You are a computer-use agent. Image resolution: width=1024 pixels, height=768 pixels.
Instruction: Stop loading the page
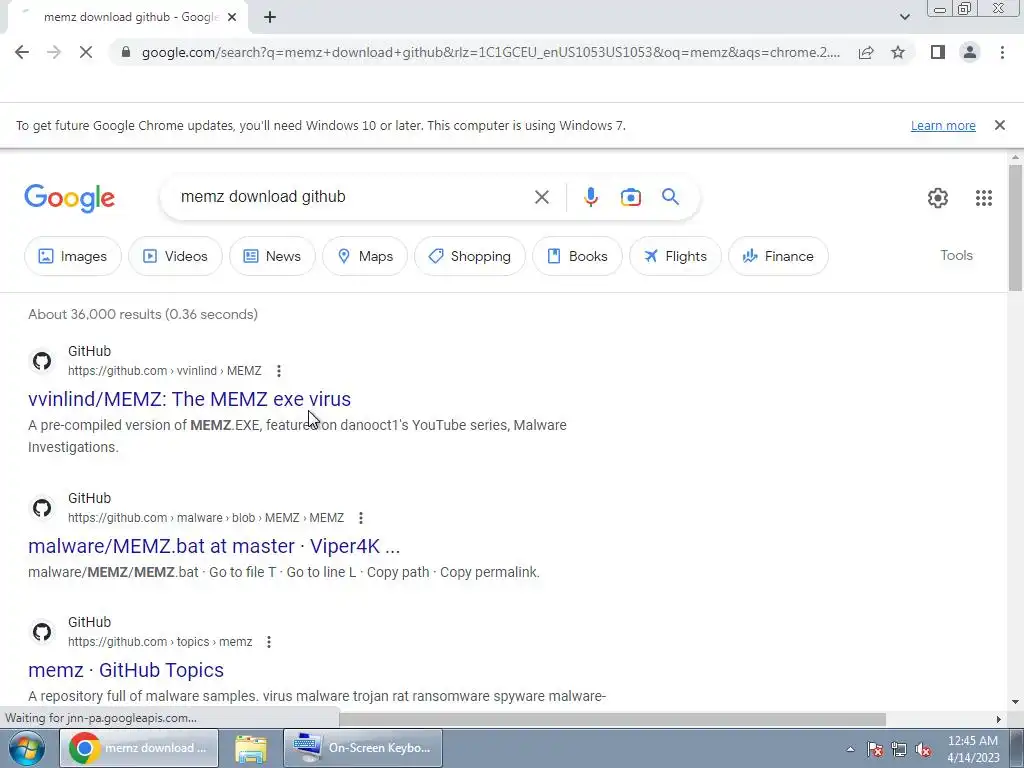point(86,52)
